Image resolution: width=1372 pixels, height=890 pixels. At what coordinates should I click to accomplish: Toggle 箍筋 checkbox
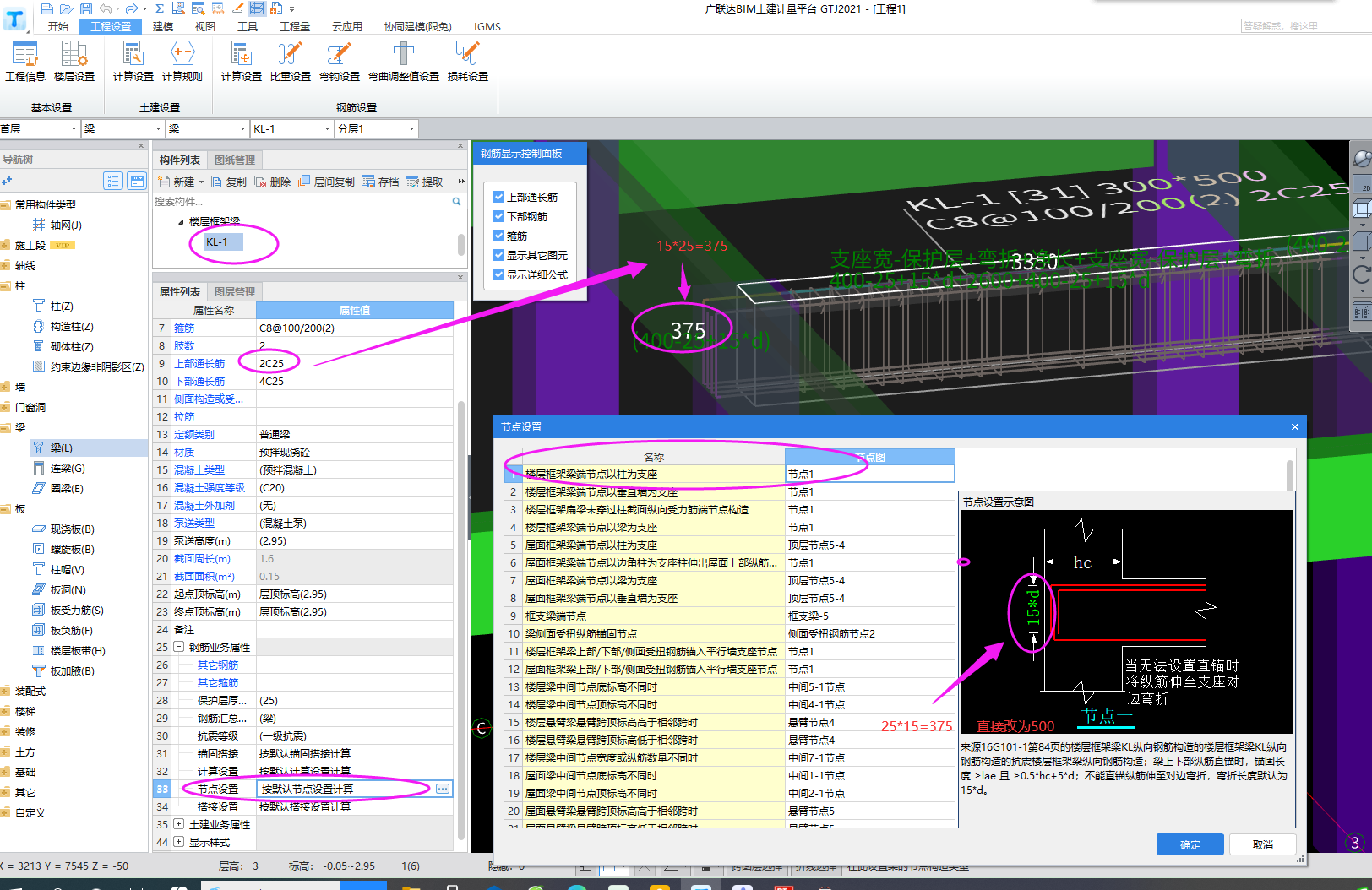pos(498,236)
